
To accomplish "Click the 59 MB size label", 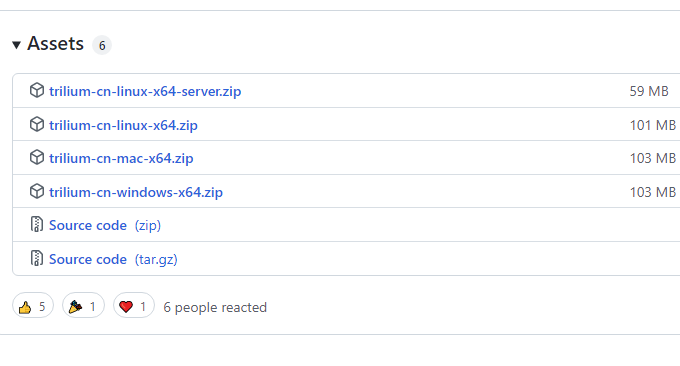I will [649, 91].
